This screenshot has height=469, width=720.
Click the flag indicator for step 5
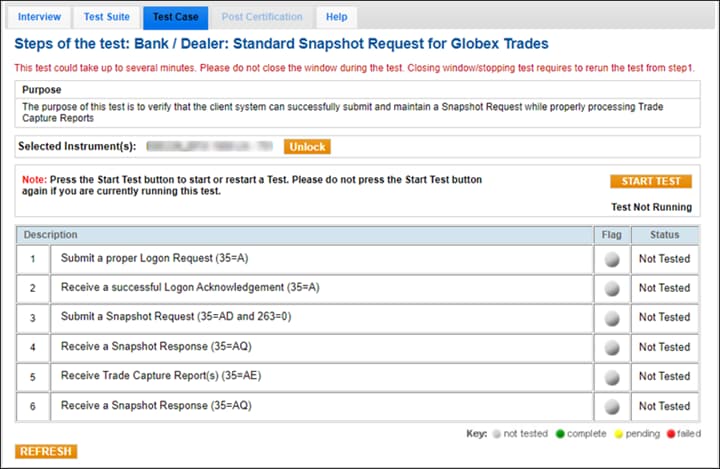[611, 377]
